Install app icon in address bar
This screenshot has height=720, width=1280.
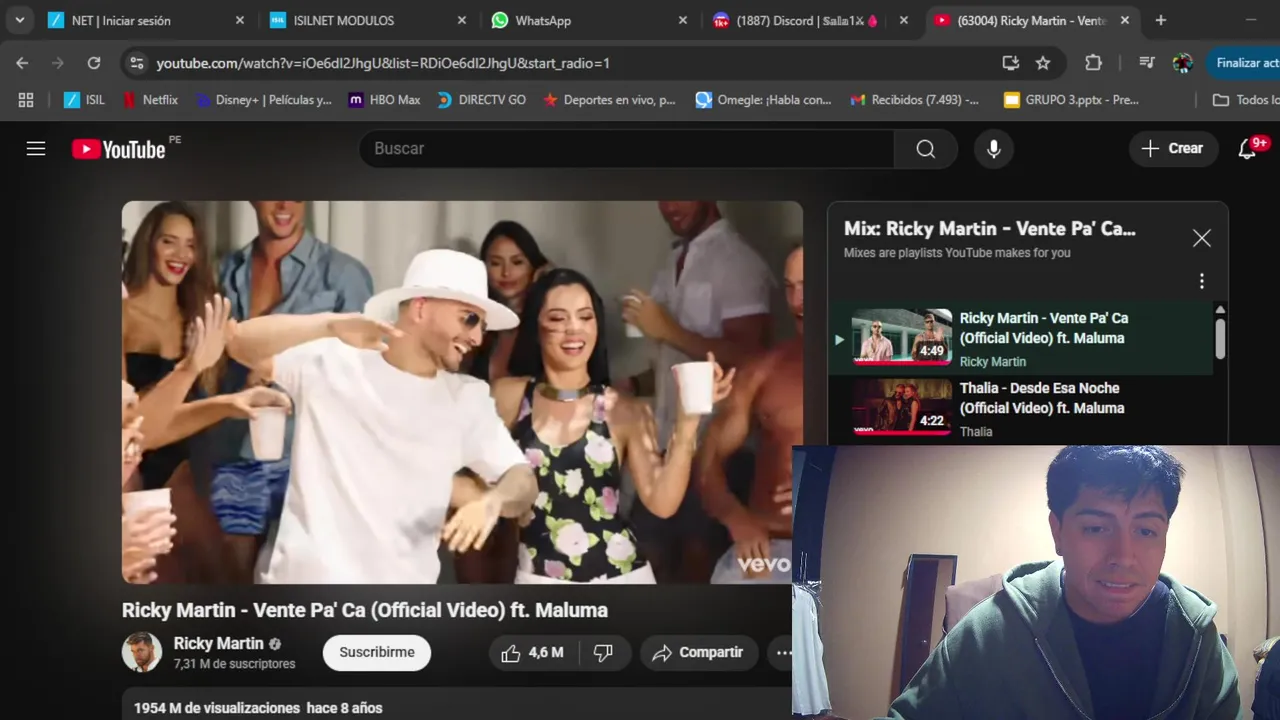[x=1010, y=63]
